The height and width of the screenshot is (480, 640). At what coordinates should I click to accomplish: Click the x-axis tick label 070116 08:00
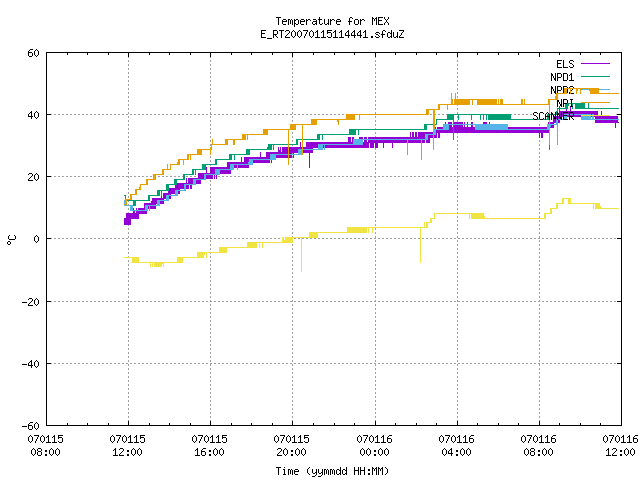click(x=539, y=446)
